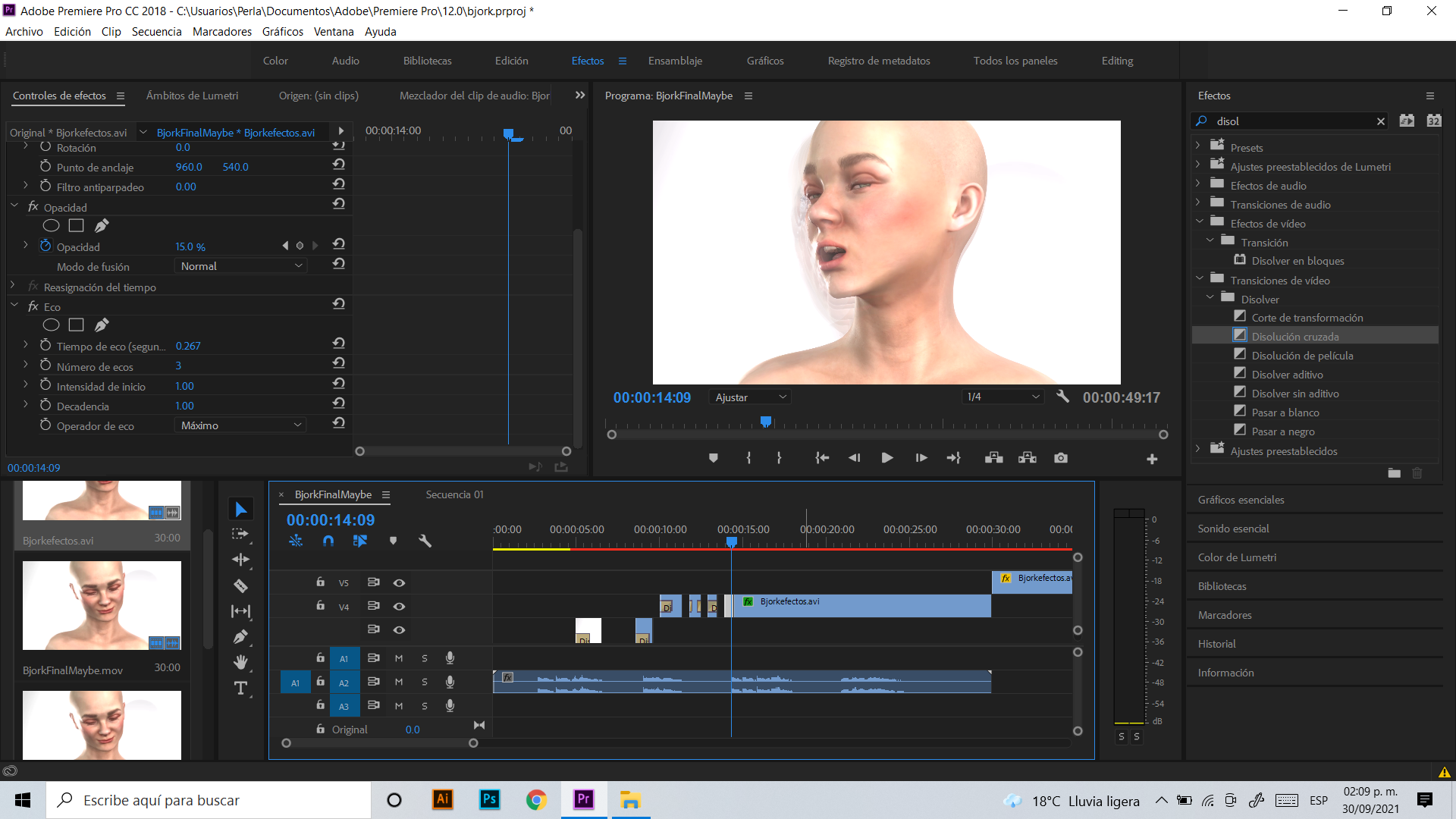This screenshot has width=1456, height=819.
Task: Open Ajustar zoom level dropdown
Action: (x=750, y=397)
